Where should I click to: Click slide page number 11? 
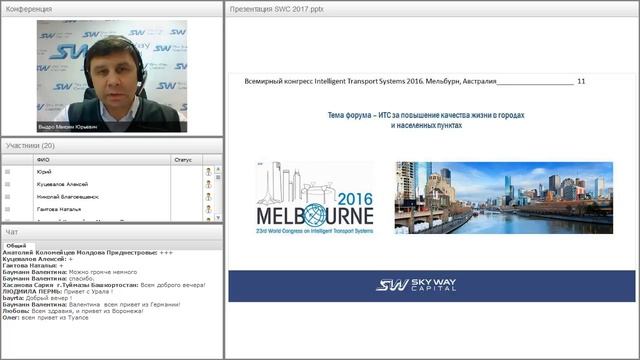(581, 81)
